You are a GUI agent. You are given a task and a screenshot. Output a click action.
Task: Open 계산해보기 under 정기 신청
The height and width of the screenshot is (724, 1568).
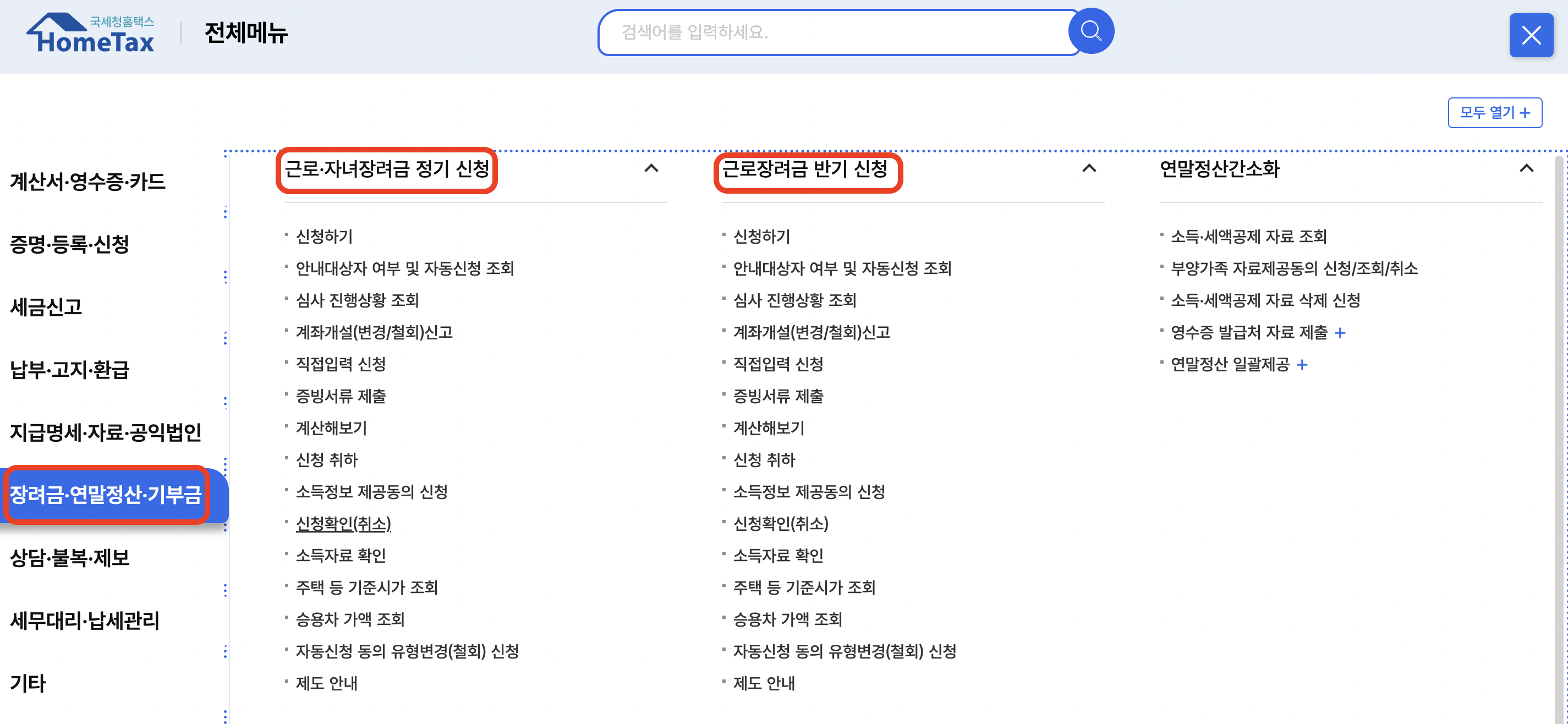click(331, 428)
